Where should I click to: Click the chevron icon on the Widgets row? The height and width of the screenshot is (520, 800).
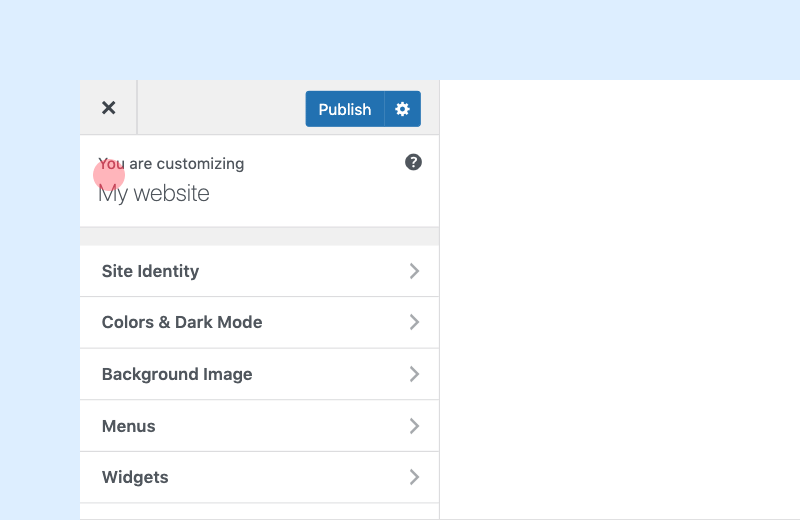(x=414, y=477)
